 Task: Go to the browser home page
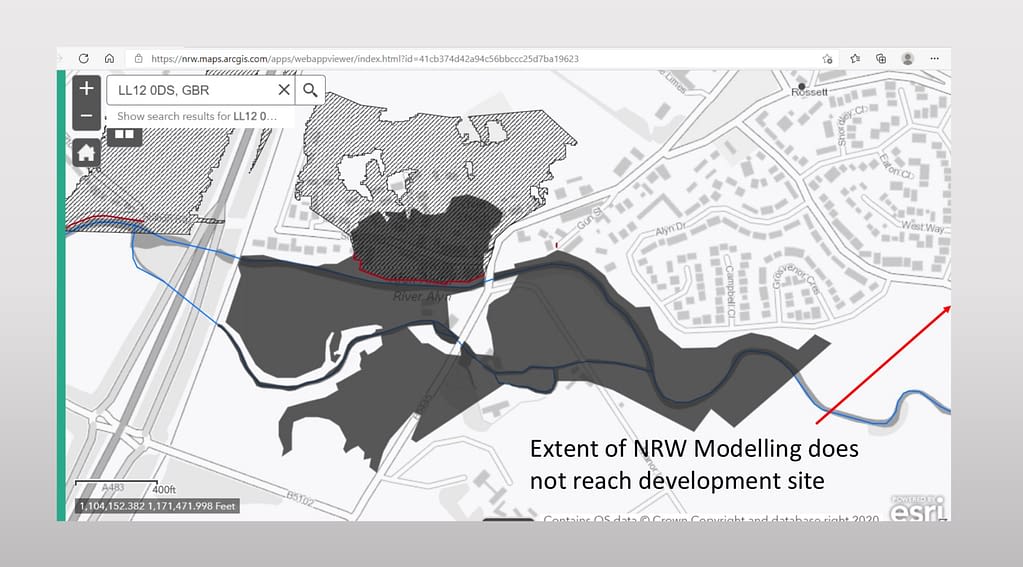tap(109, 59)
